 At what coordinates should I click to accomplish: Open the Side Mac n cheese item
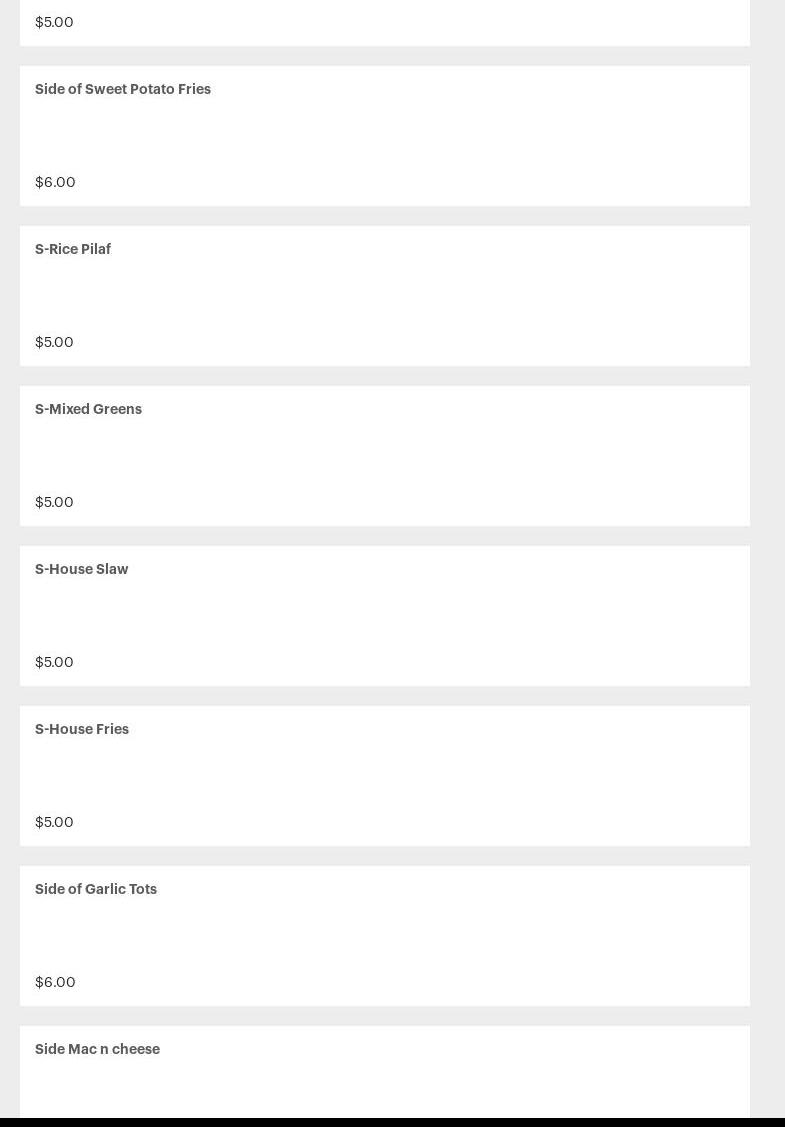(x=97, y=1049)
